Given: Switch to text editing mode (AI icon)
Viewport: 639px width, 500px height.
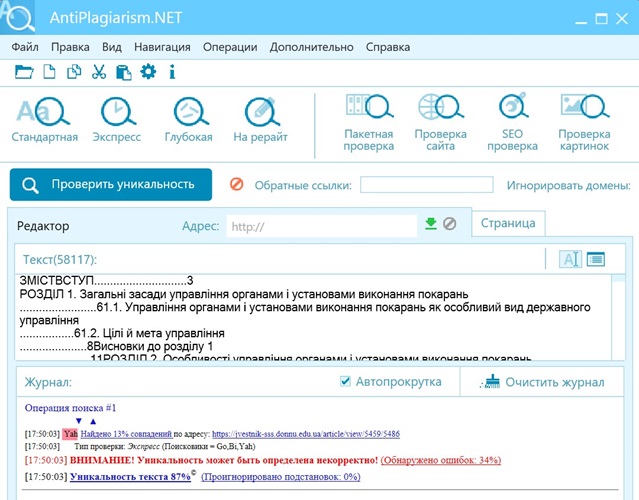Looking at the screenshot, I should point(570,259).
